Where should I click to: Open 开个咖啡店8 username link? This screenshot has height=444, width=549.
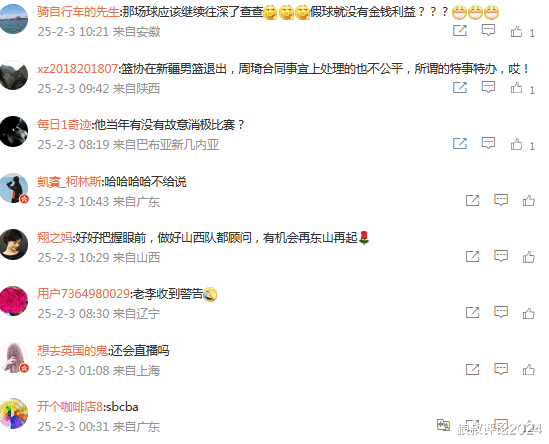pos(70,407)
